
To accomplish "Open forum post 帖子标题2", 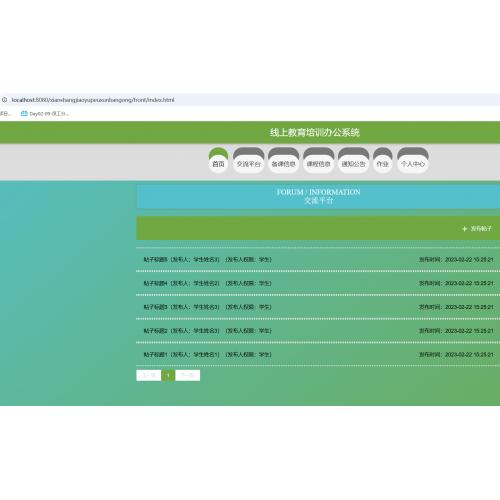I will point(318,331).
